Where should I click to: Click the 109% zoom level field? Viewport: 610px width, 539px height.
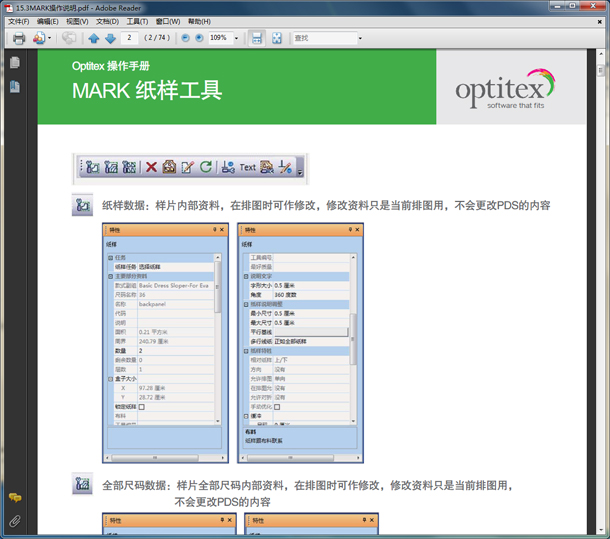[x=220, y=38]
